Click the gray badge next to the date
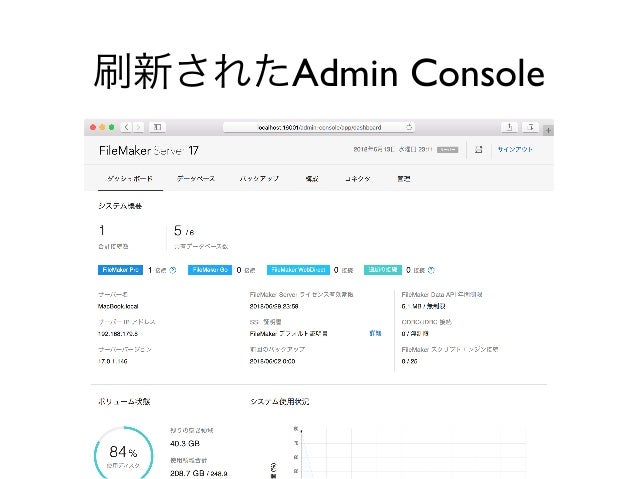This screenshot has height=479, width=638. click(x=447, y=150)
